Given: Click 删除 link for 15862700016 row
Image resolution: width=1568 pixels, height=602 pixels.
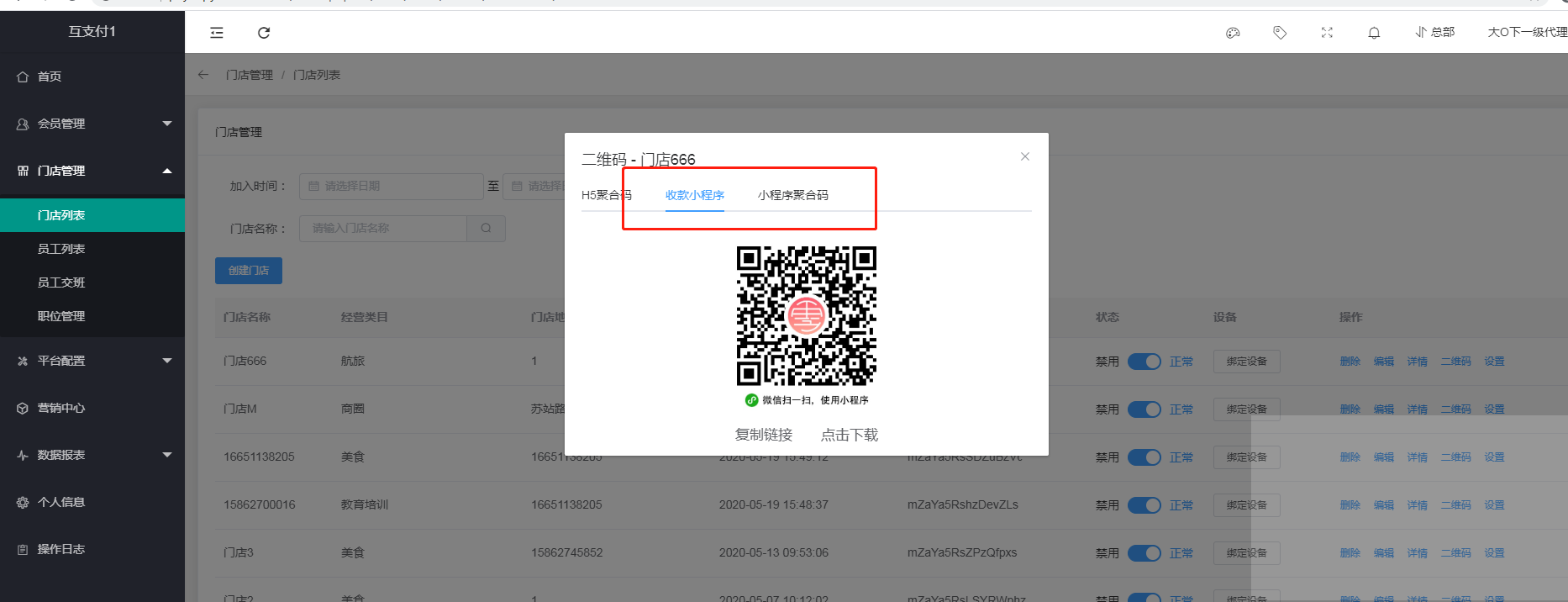Looking at the screenshot, I should point(1350,505).
